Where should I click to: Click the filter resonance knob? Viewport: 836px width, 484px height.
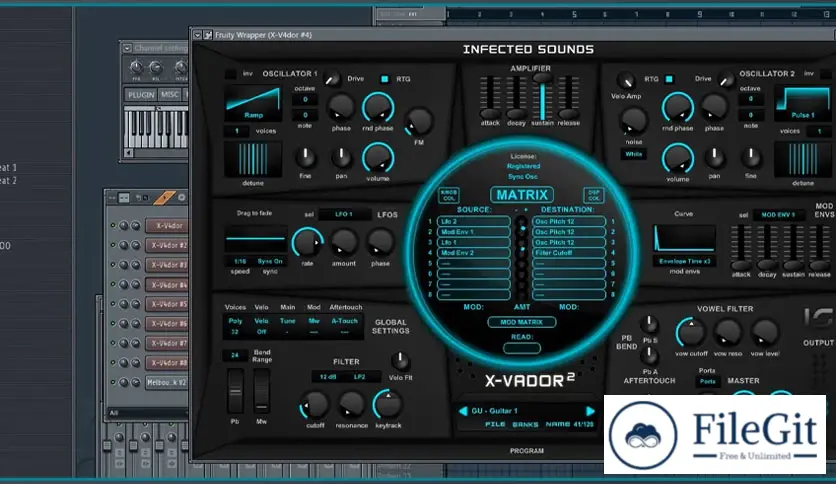351,405
